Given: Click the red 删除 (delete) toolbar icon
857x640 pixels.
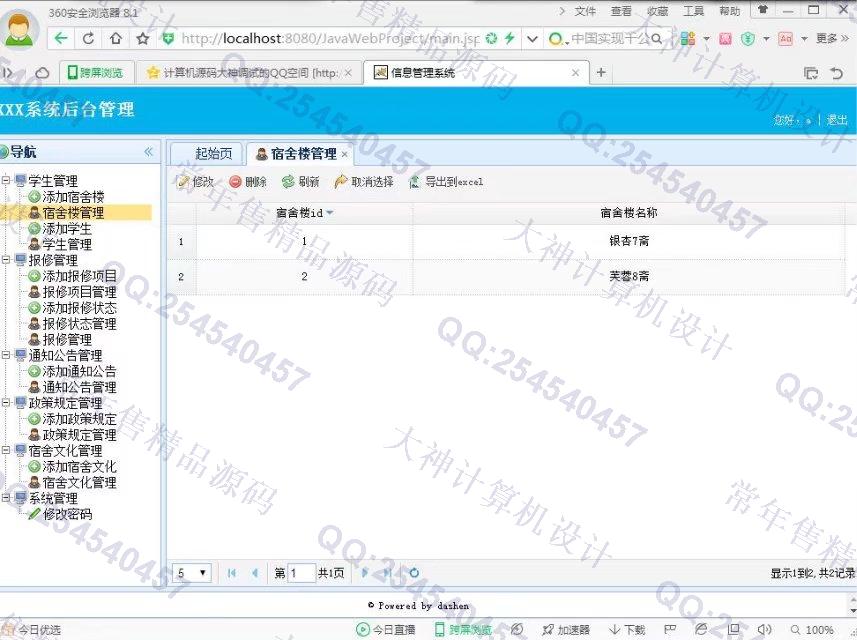Looking at the screenshot, I should [235, 182].
